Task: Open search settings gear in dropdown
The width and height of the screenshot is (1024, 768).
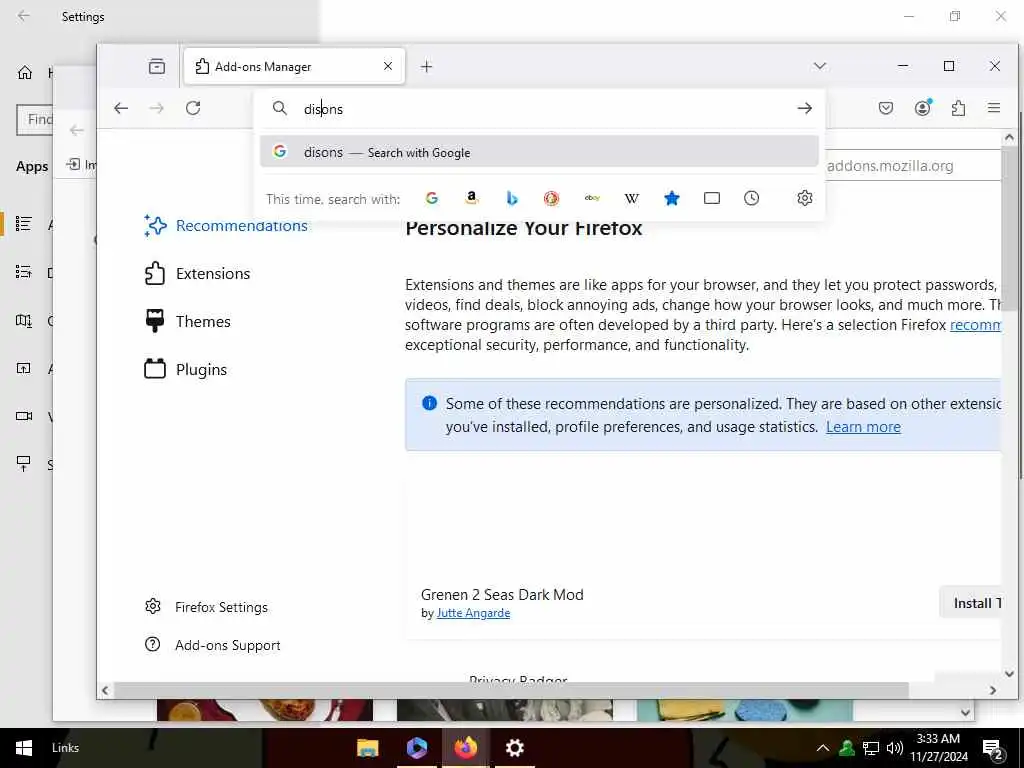Action: click(x=805, y=198)
